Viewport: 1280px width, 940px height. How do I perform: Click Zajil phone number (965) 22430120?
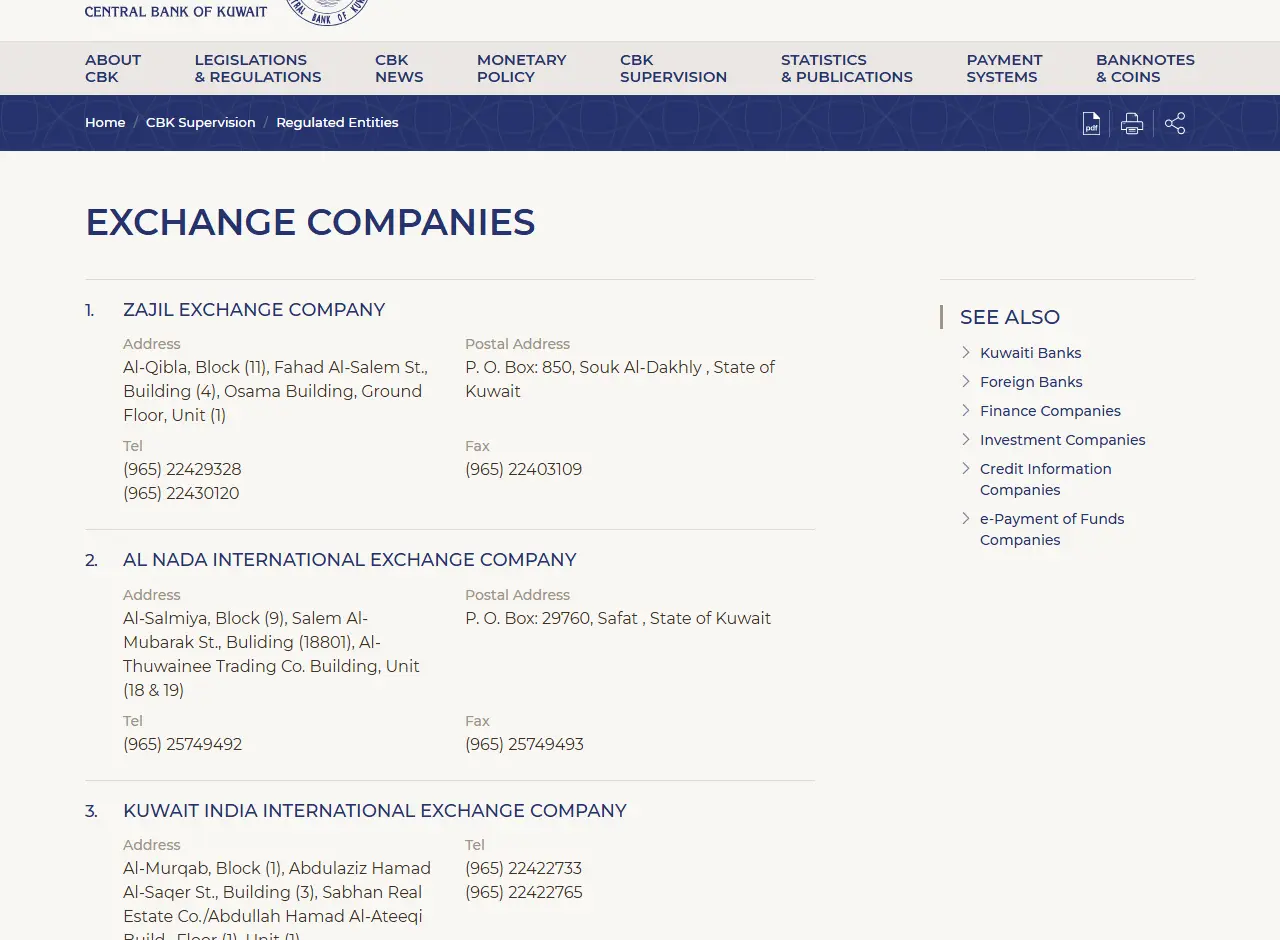[x=181, y=493]
